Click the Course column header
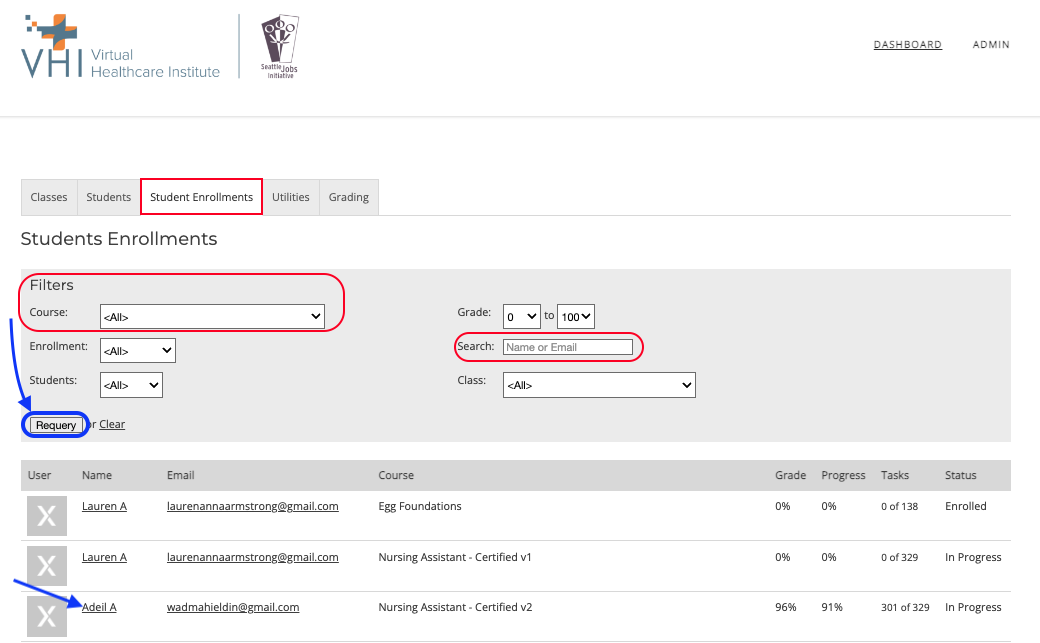Image resolution: width=1040 pixels, height=643 pixels. point(396,475)
